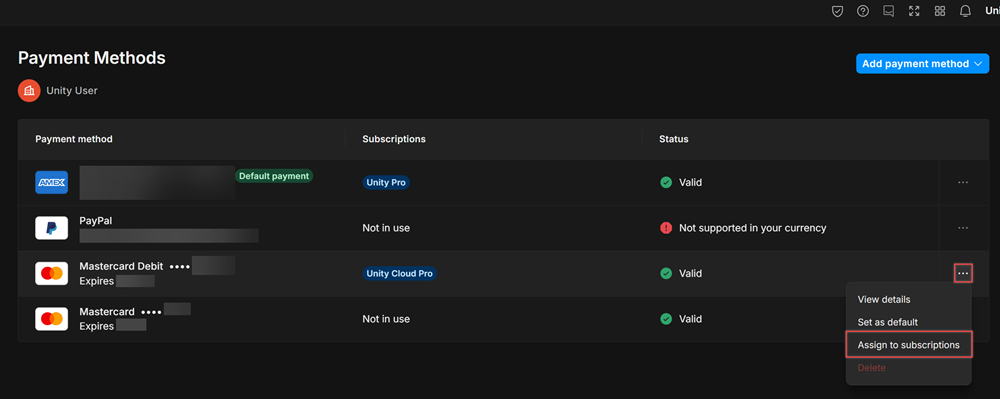The width and height of the screenshot is (1000, 399).
Task: Click Not in use in last Mastercard row
Action: 386,319
